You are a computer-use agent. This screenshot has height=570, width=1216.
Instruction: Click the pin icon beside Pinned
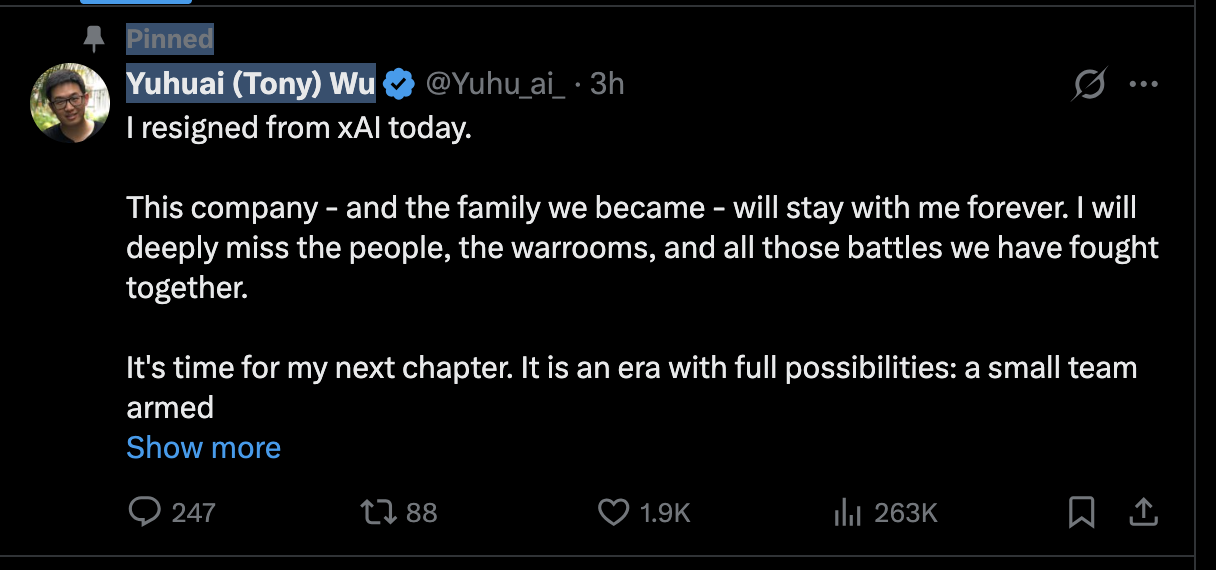[x=96, y=39]
